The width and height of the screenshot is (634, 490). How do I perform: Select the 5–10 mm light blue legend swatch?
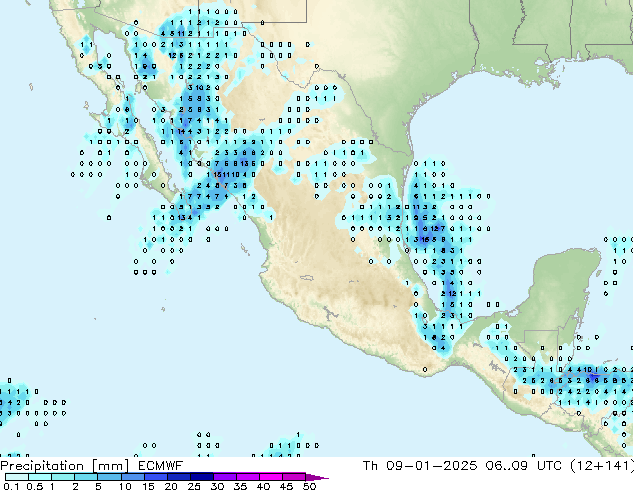click(x=109, y=477)
